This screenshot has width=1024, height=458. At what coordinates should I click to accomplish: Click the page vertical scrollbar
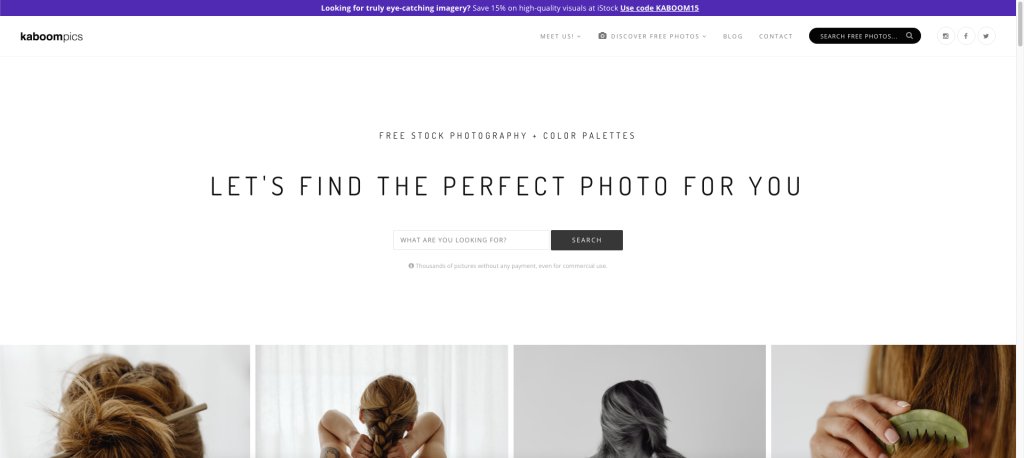point(1020,229)
